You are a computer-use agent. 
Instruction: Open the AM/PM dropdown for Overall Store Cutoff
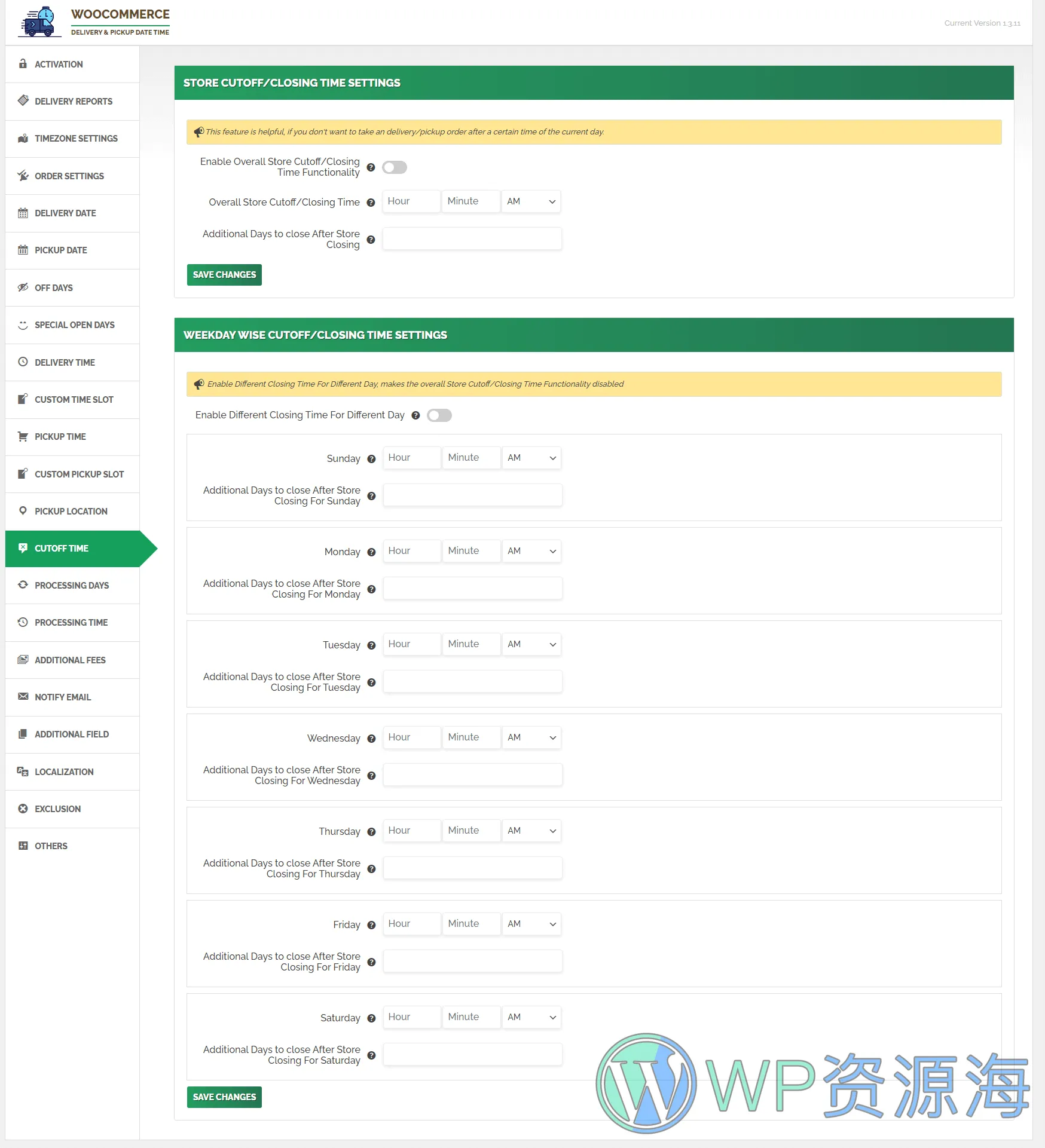531,201
